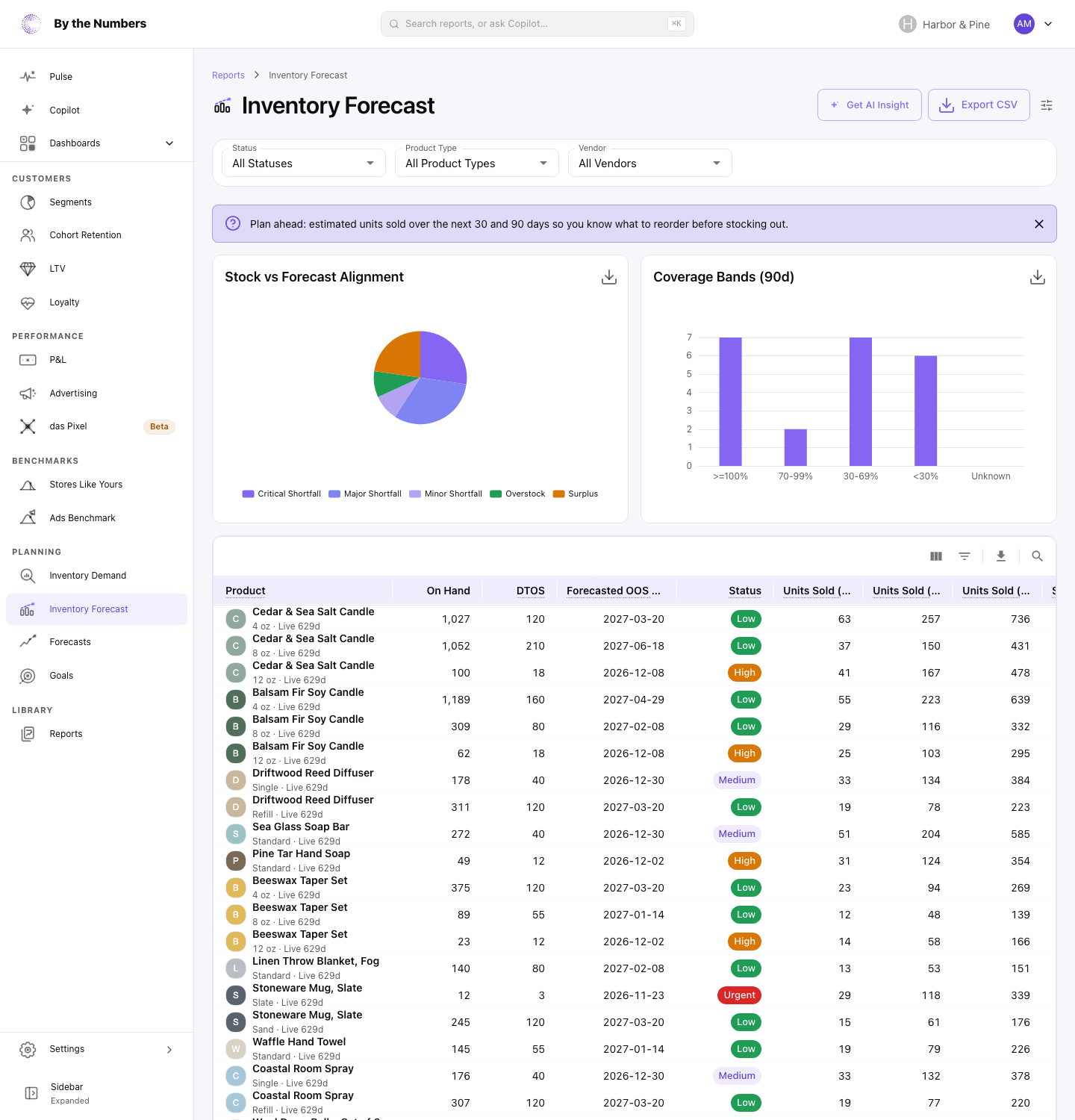Download the Coverage Bands chart

(x=1038, y=277)
